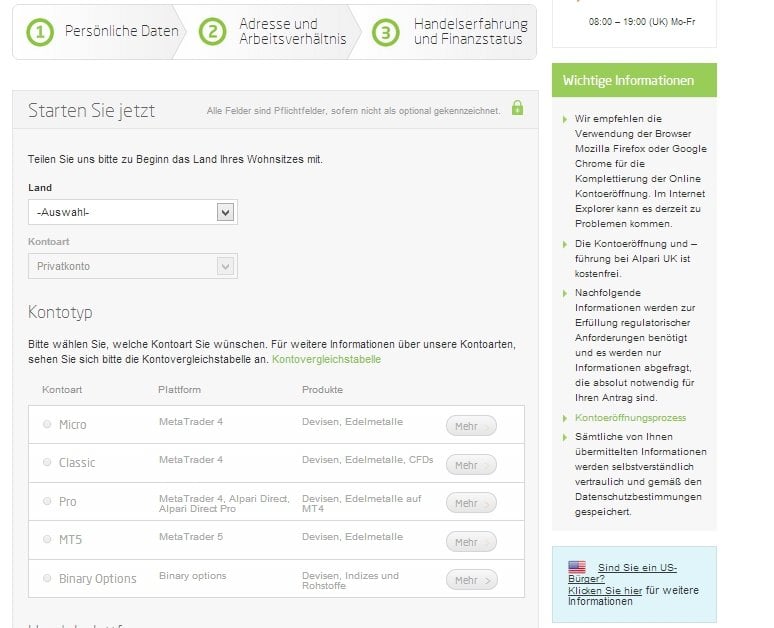Open the Kontovergleichstabelle link
The image size is (774, 628).
(326, 359)
